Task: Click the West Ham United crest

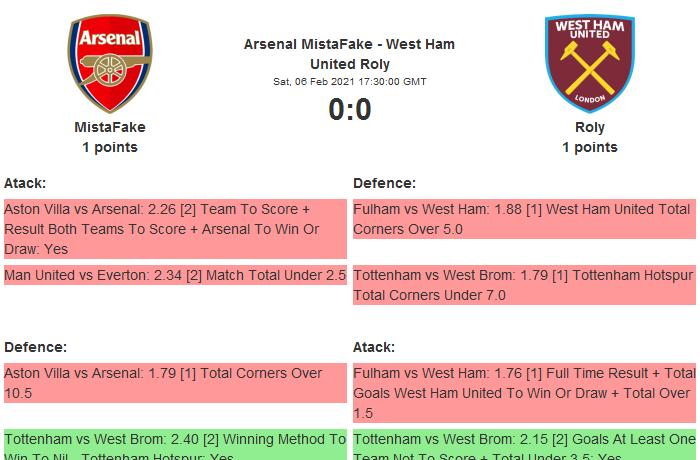Action: coord(589,63)
